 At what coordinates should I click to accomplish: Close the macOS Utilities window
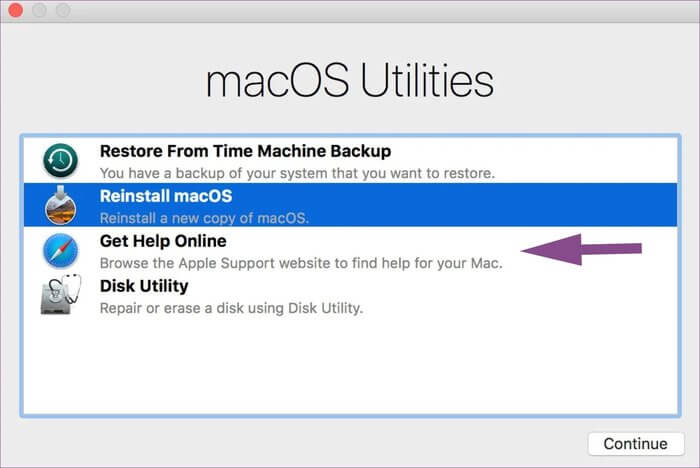pyautogui.click(x=16, y=10)
